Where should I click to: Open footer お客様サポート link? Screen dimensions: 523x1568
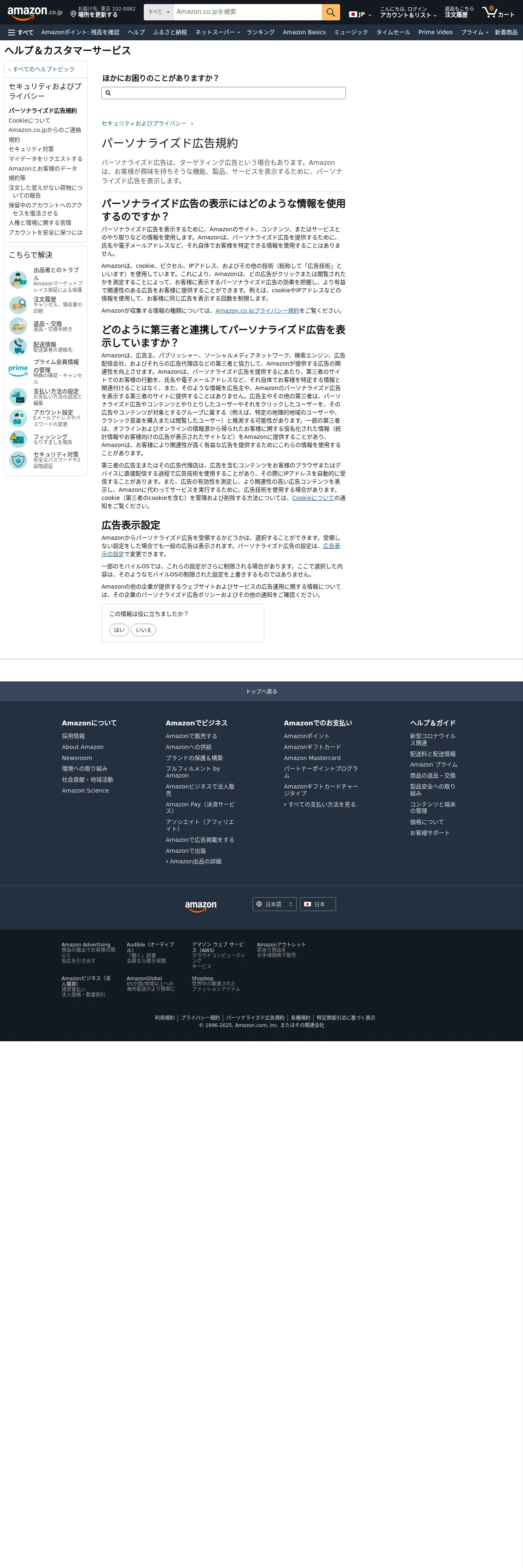[x=430, y=833]
